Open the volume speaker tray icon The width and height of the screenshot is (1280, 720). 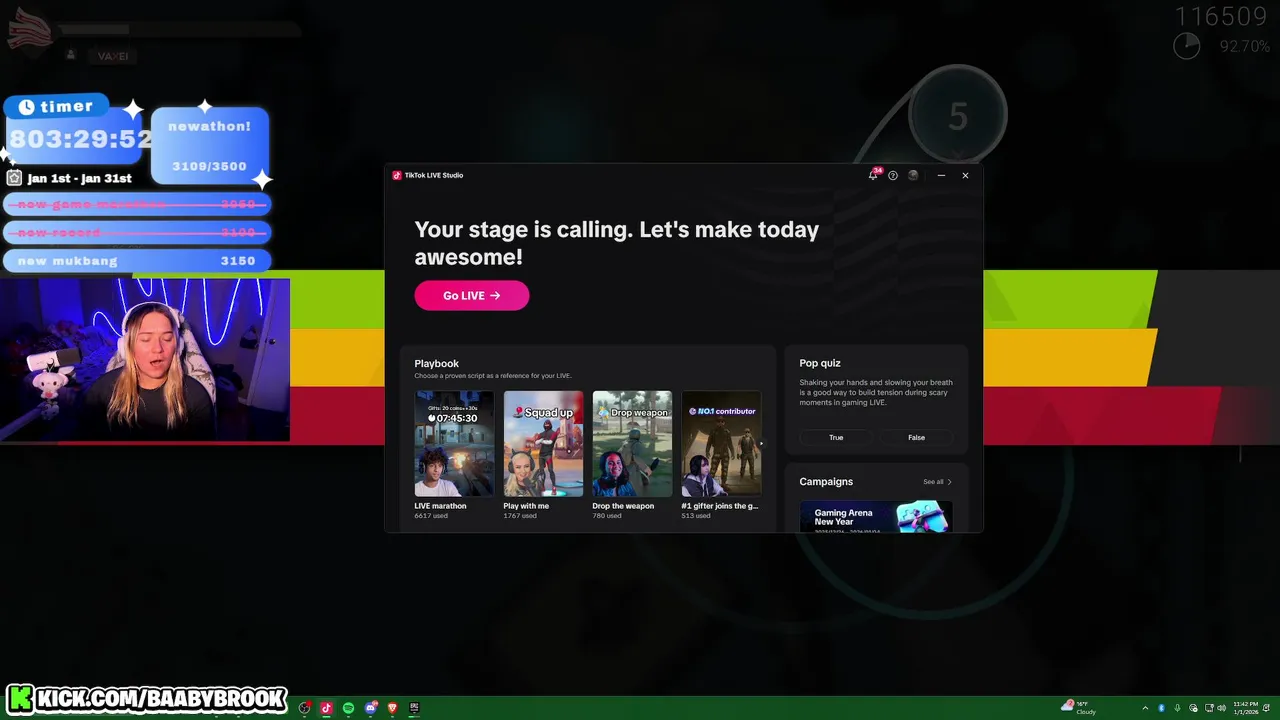pyautogui.click(x=1222, y=708)
